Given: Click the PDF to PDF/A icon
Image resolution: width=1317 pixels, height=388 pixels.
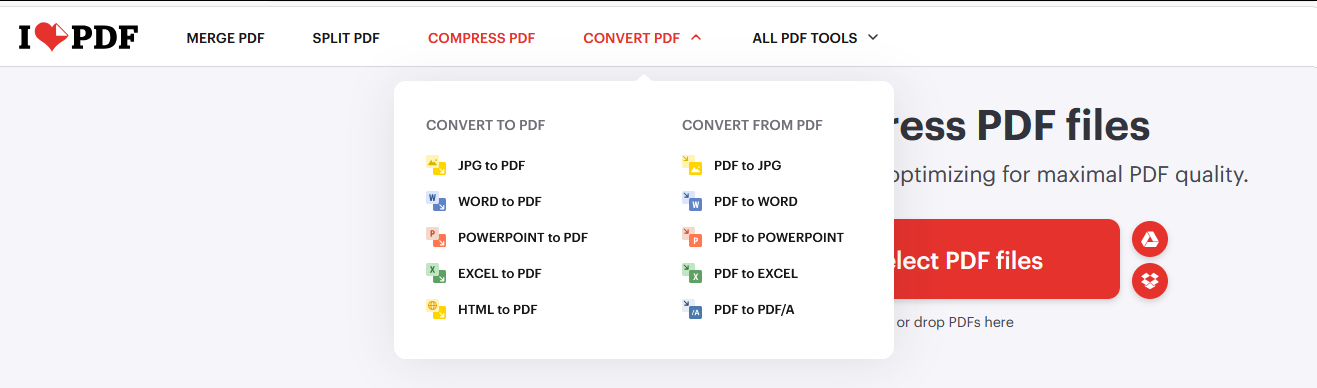Looking at the screenshot, I should click(692, 309).
